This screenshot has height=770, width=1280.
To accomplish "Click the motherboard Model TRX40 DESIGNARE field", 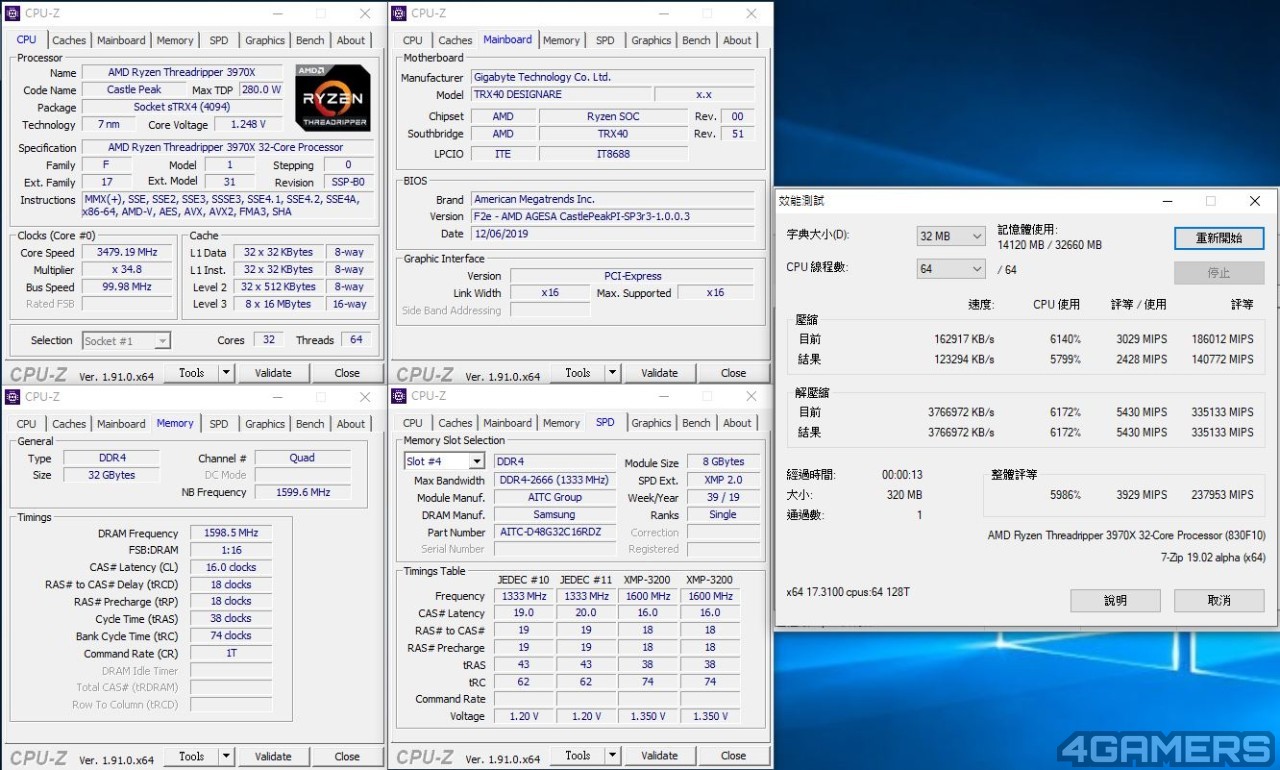I will (560, 94).
